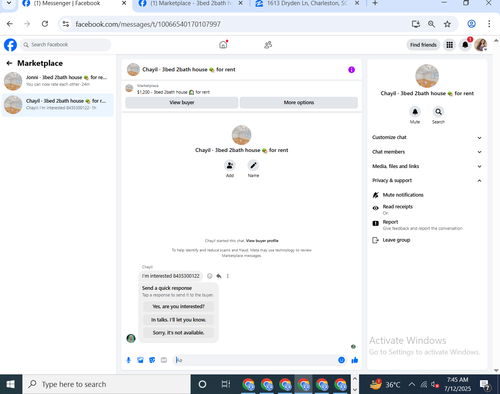
Task: Open the Chayil listing thumbnail in header
Action: (133, 70)
